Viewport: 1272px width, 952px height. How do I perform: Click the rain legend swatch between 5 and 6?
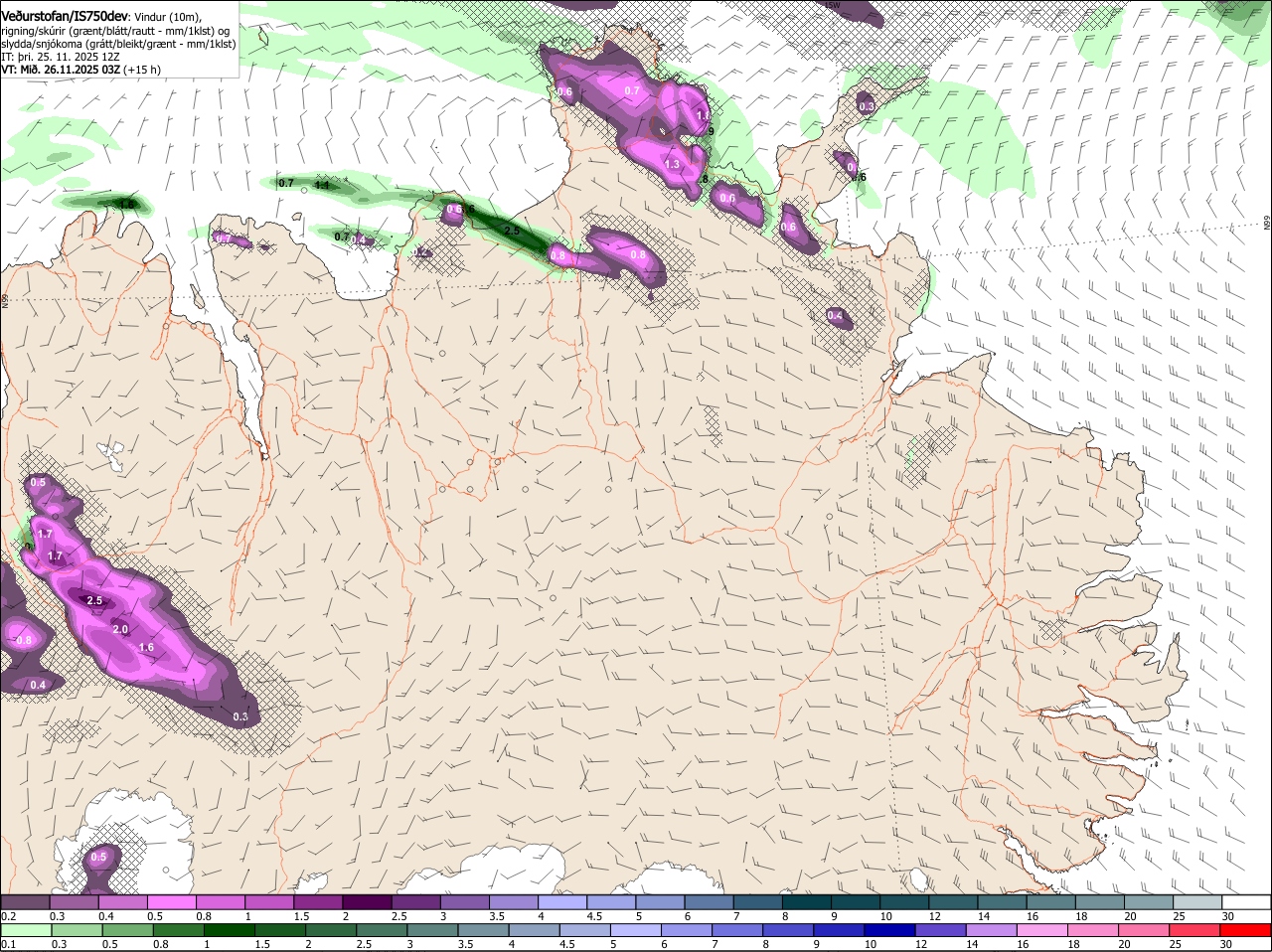pyautogui.click(x=636, y=930)
